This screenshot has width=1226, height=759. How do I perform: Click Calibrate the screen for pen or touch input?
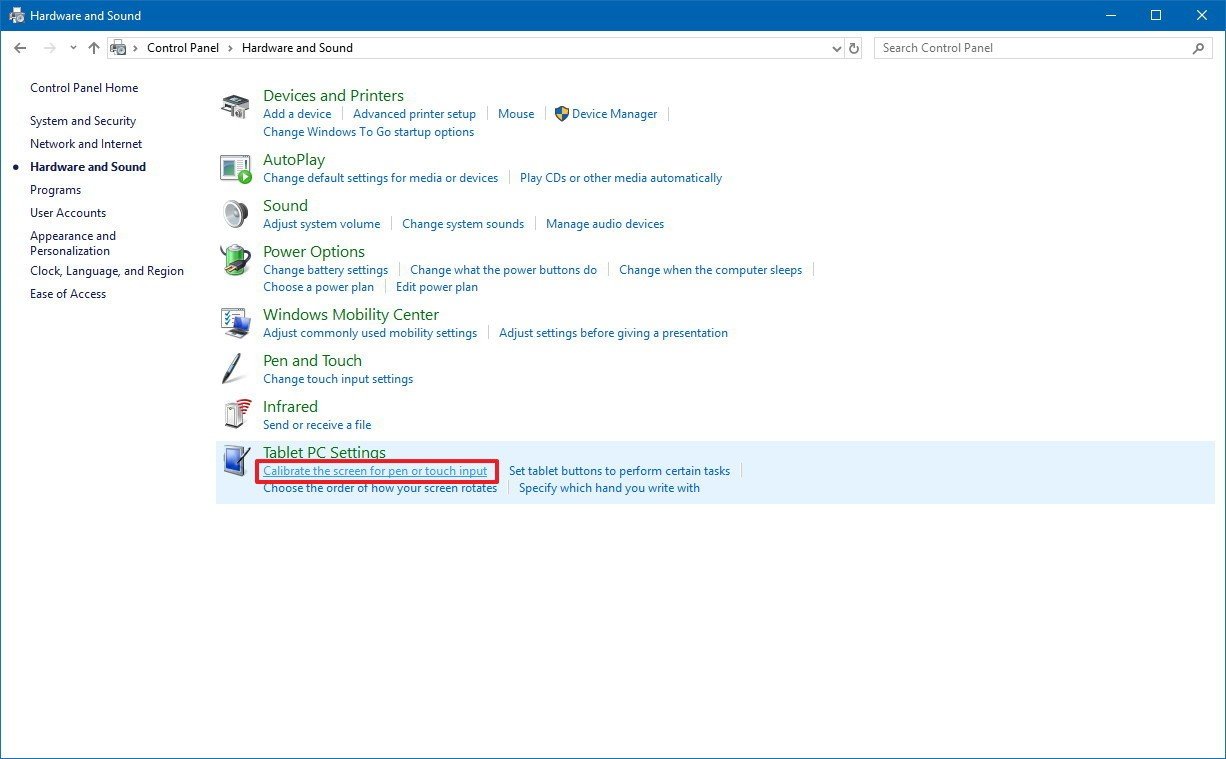pos(375,471)
